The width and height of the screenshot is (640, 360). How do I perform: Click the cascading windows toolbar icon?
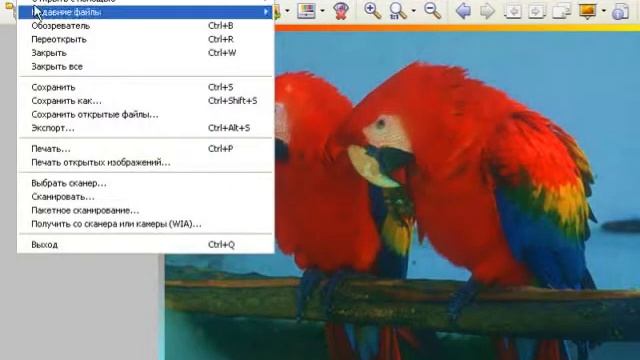click(x=561, y=11)
